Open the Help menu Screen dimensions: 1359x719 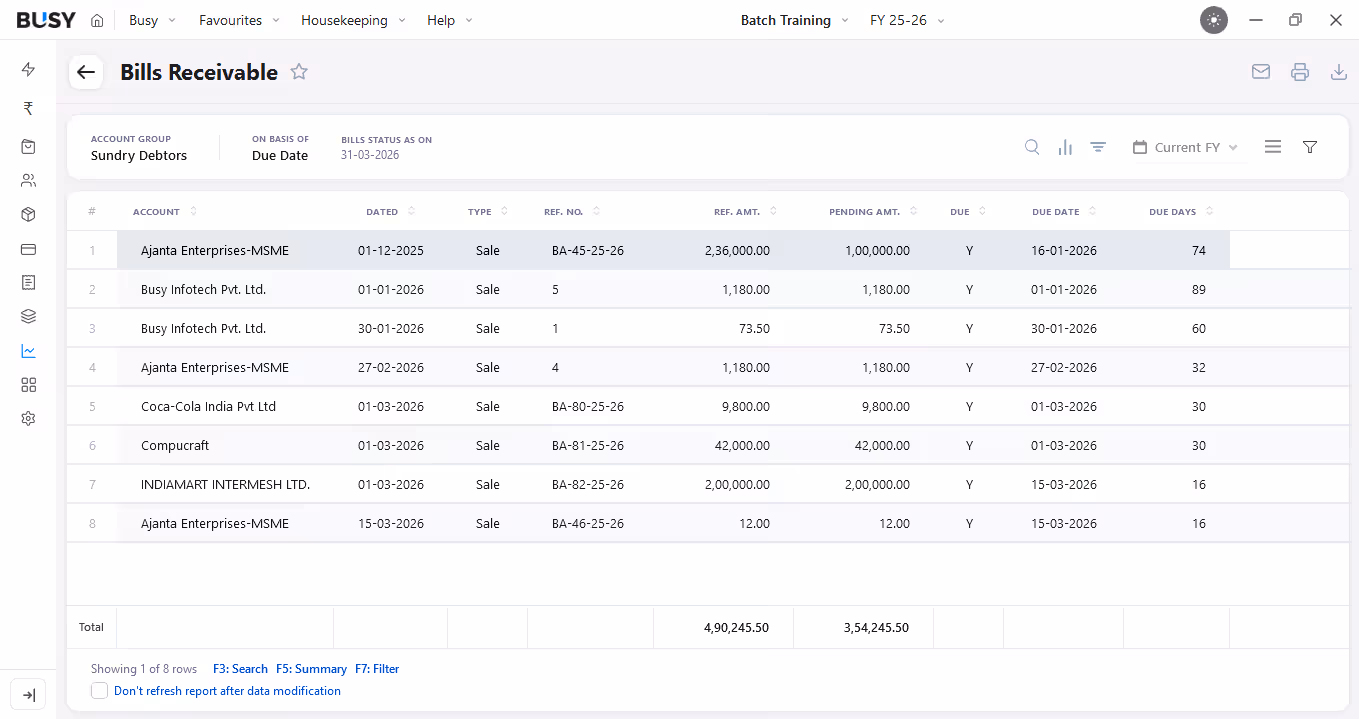450,20
